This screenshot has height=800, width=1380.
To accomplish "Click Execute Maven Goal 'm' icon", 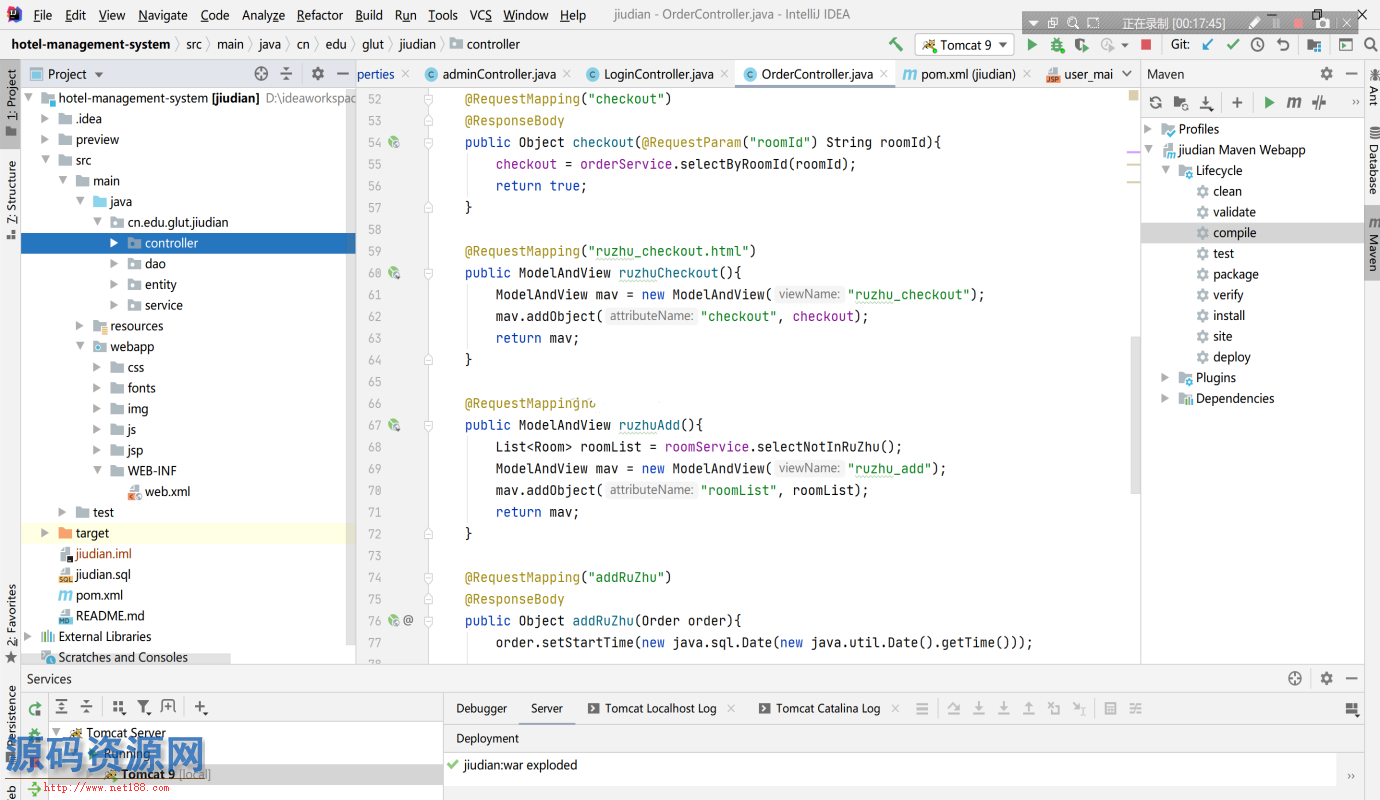I will (1294, 103).
